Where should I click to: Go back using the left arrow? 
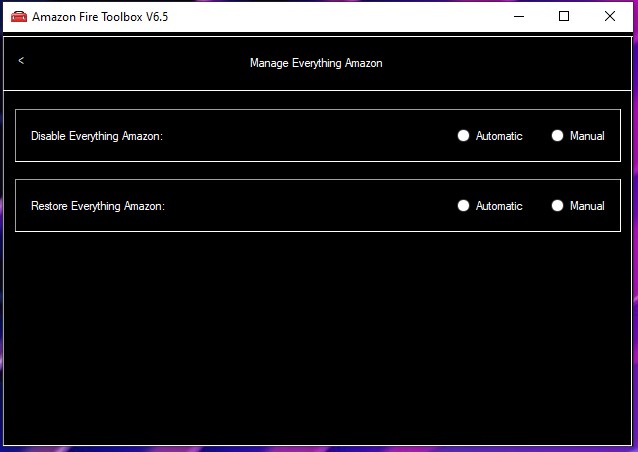[x=21, y=61]
